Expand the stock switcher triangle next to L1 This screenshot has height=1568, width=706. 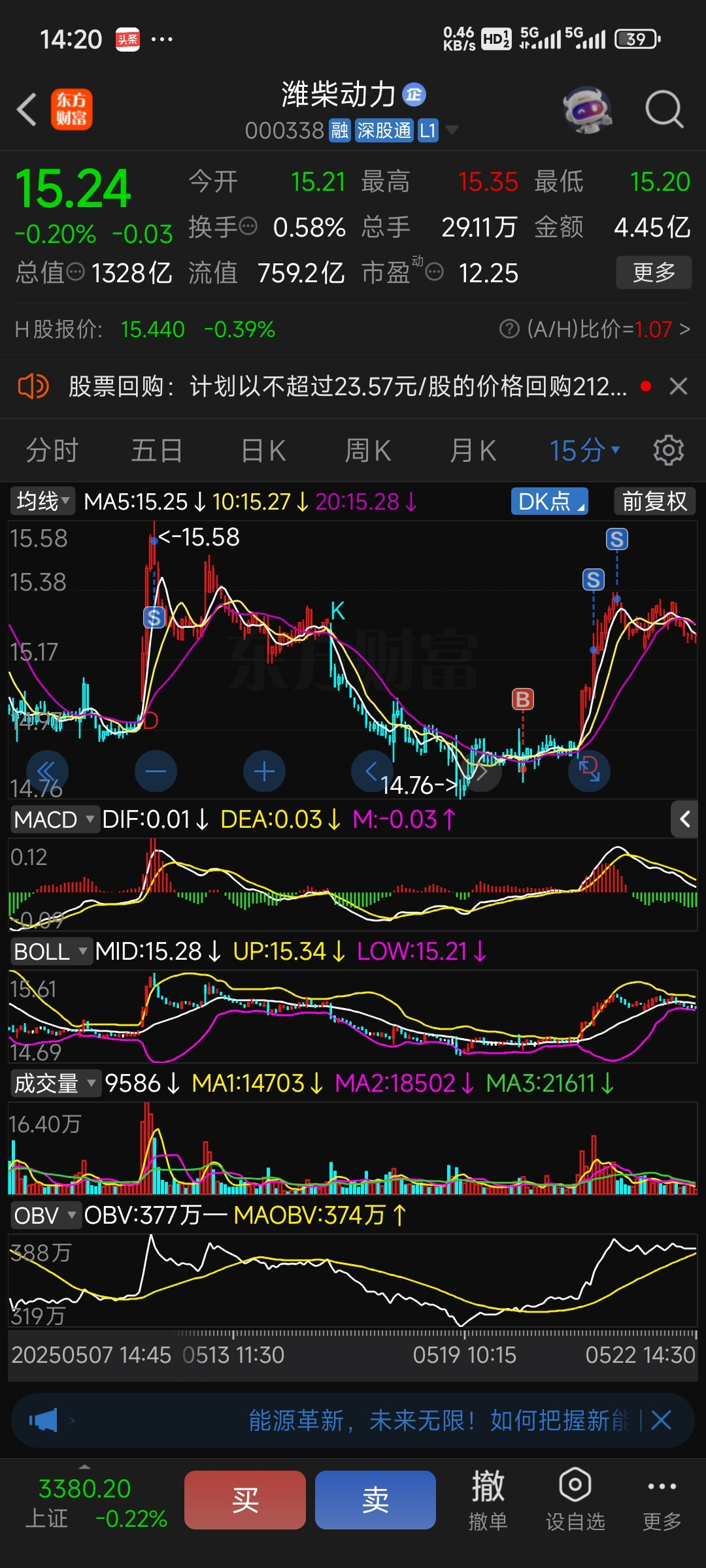452,131
